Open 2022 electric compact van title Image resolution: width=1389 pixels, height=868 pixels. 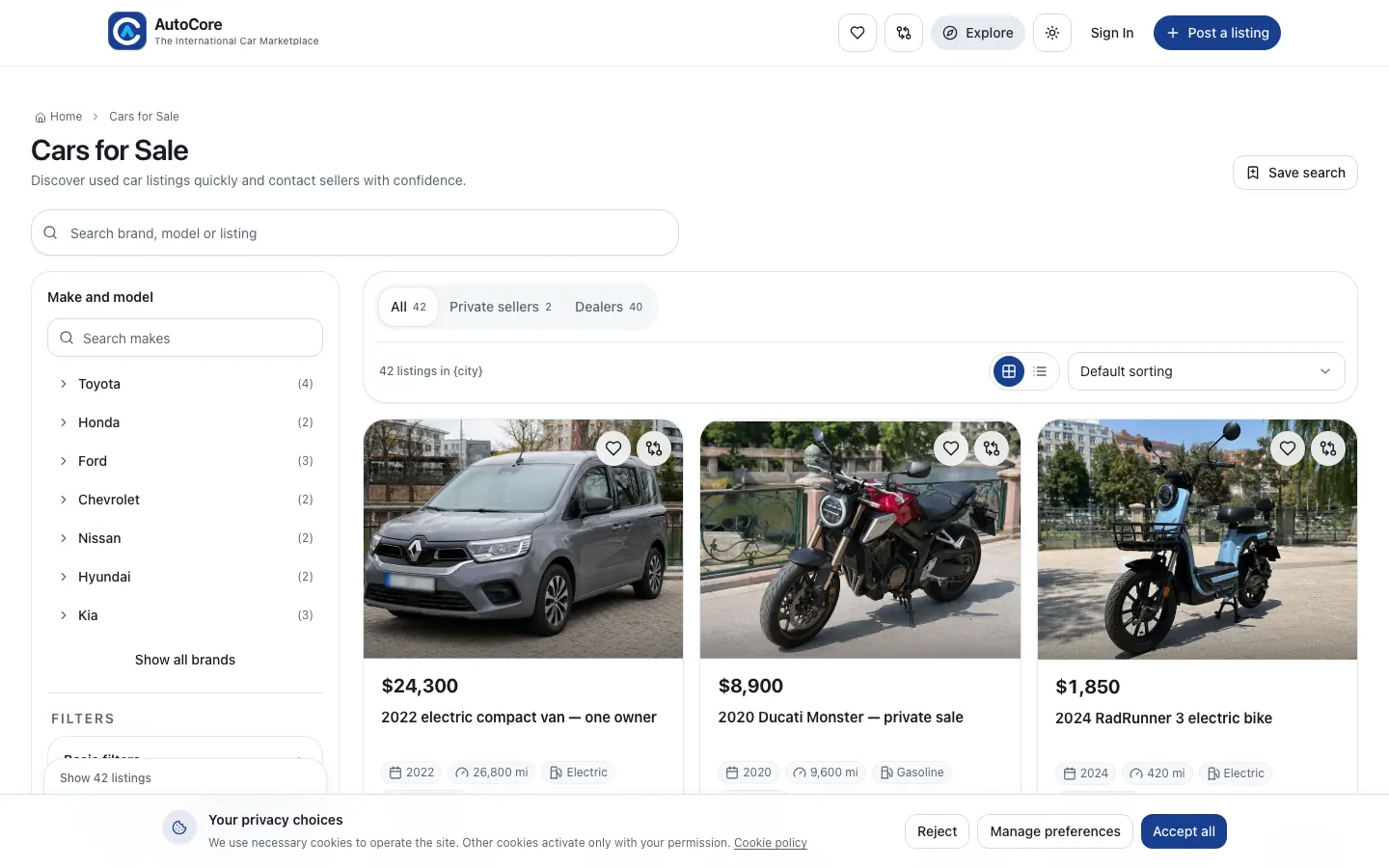(x=519, y=718)
